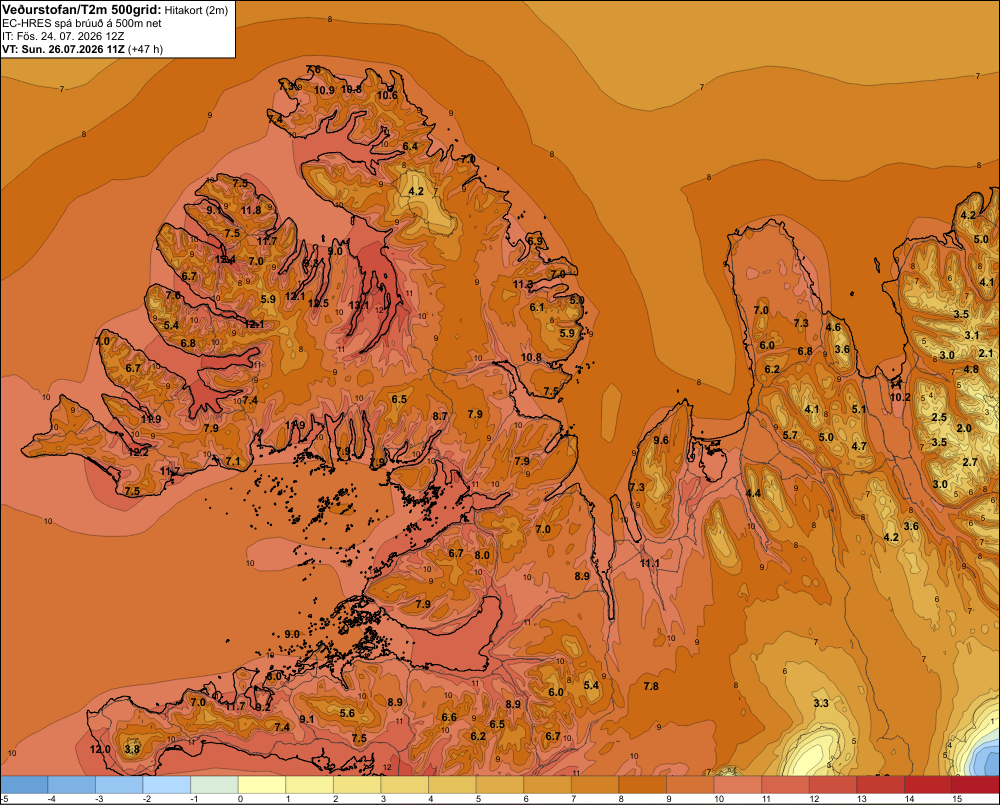The width and height of the screenshot is (1000, 805).
Task: Choose the orange 7 to 8 legend swatch
Action: click(x=595, y=785)
